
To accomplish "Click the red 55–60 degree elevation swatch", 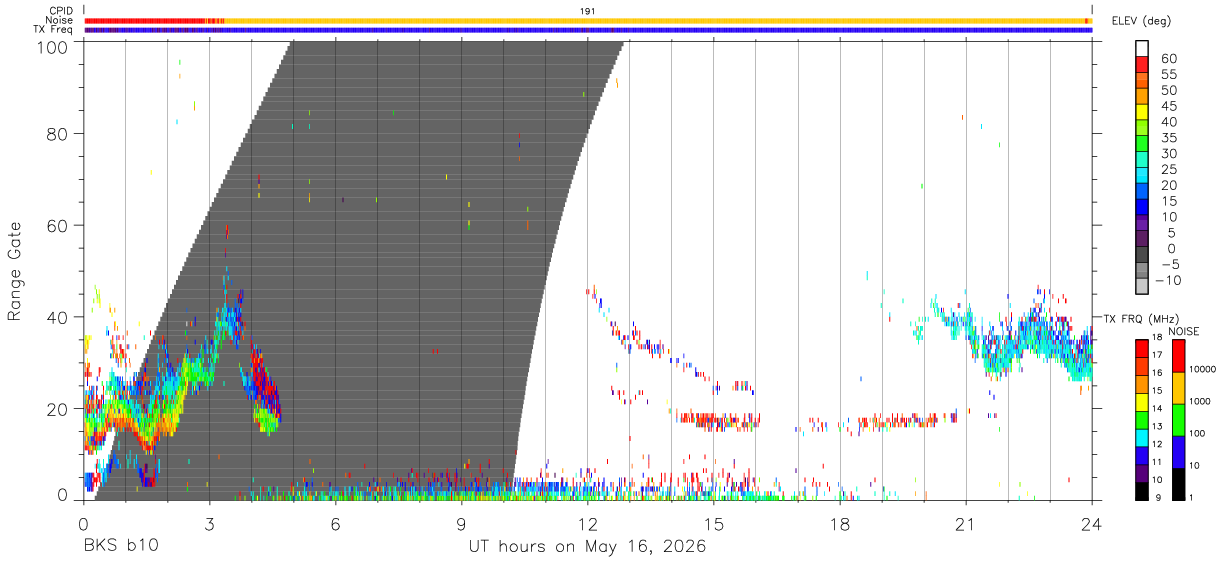I will tap(1142, 64).
